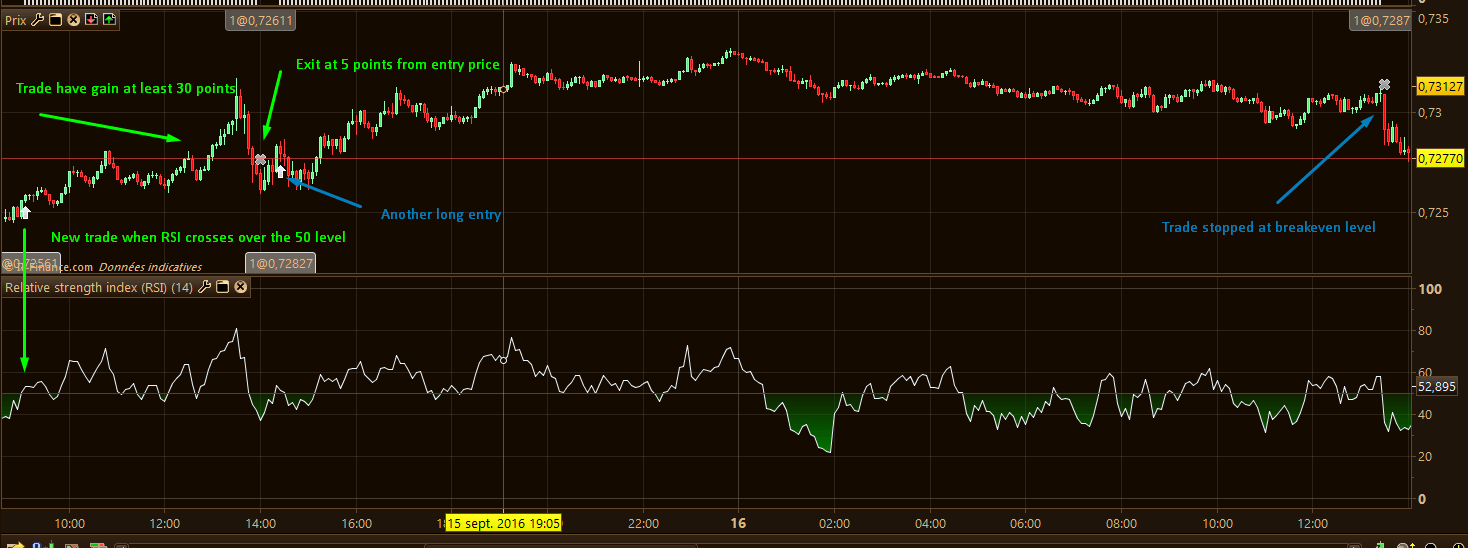This screenshot has width=1468, height=548.
Task: Click the 0,725 price axis label
Action: [1434, 212]
